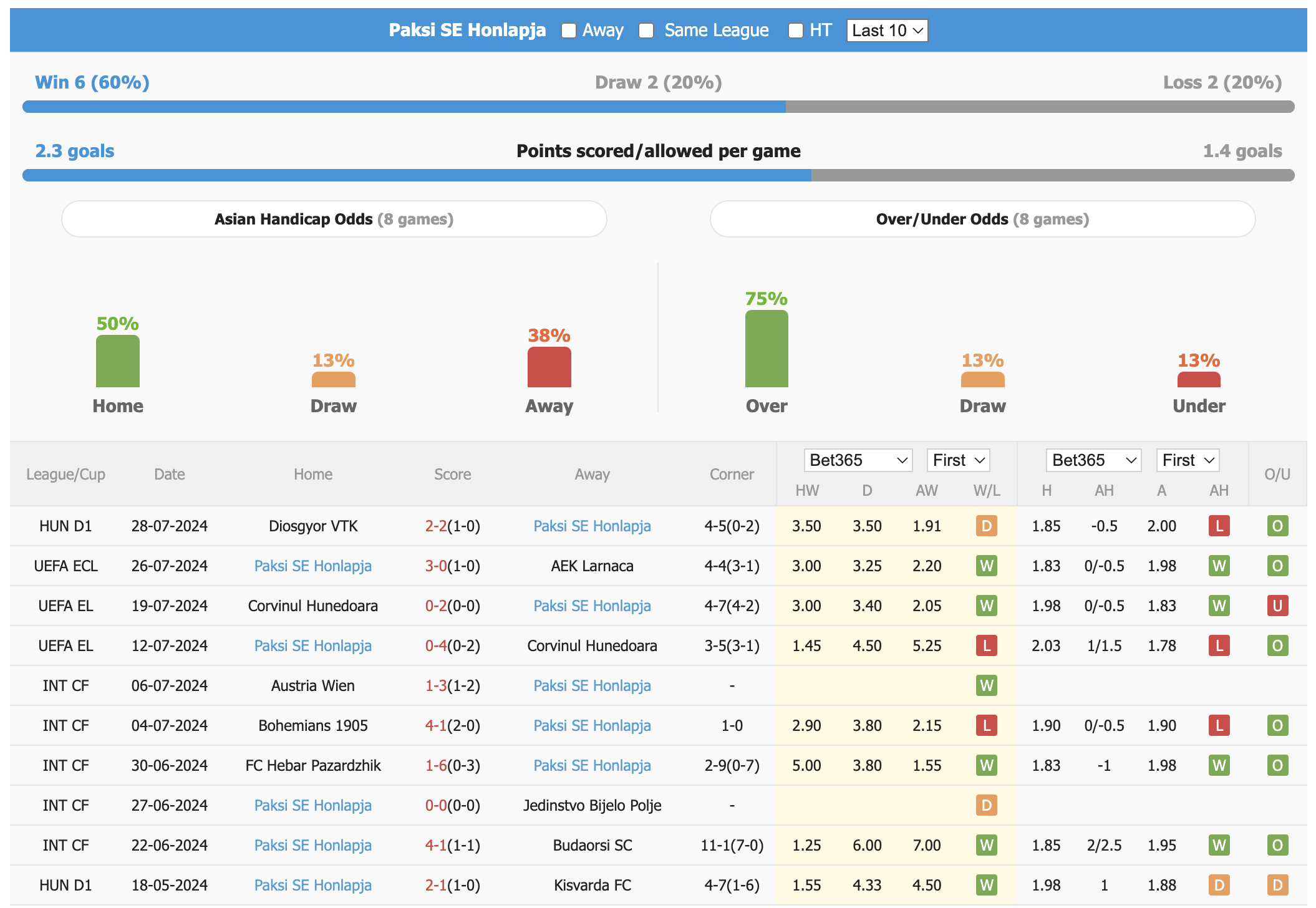Screen dimensions: 1316x908
Task: Select the FC Hebar Pazardzhik team name
Action: [x=312, y=765]
